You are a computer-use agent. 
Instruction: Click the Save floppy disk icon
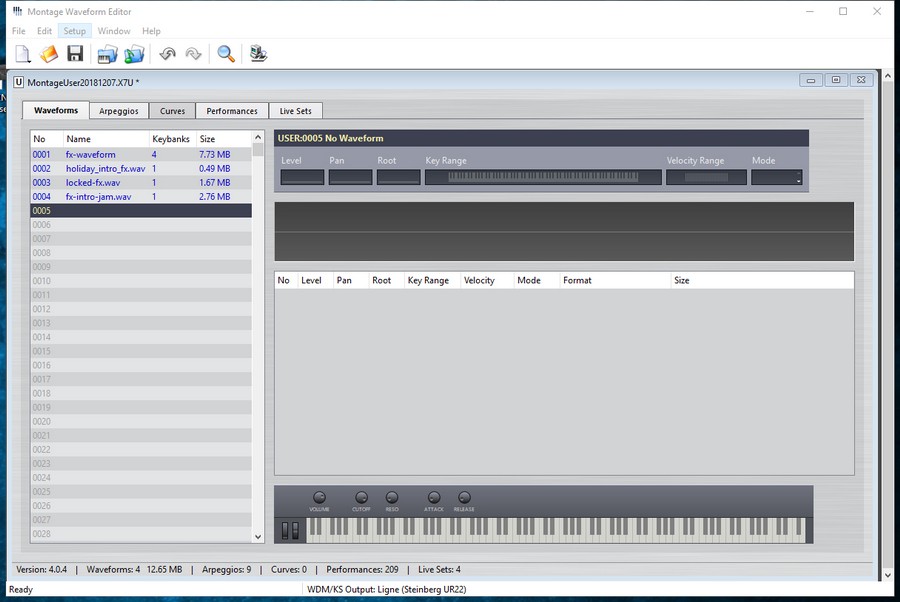(x=74, y=54)
